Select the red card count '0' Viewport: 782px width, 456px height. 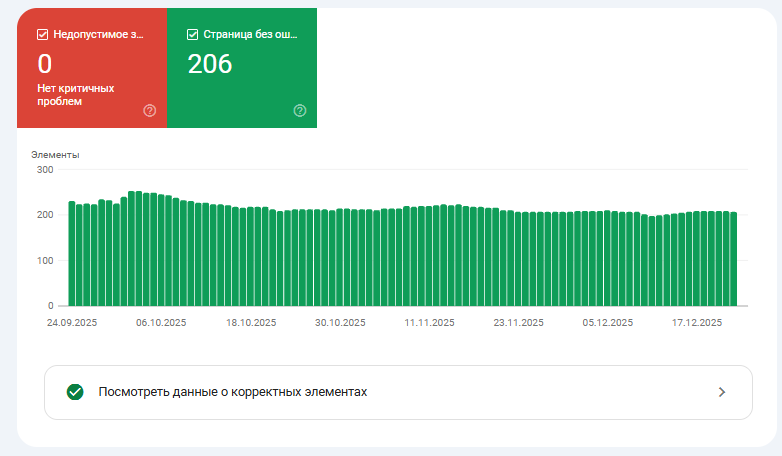pos(44,65)
